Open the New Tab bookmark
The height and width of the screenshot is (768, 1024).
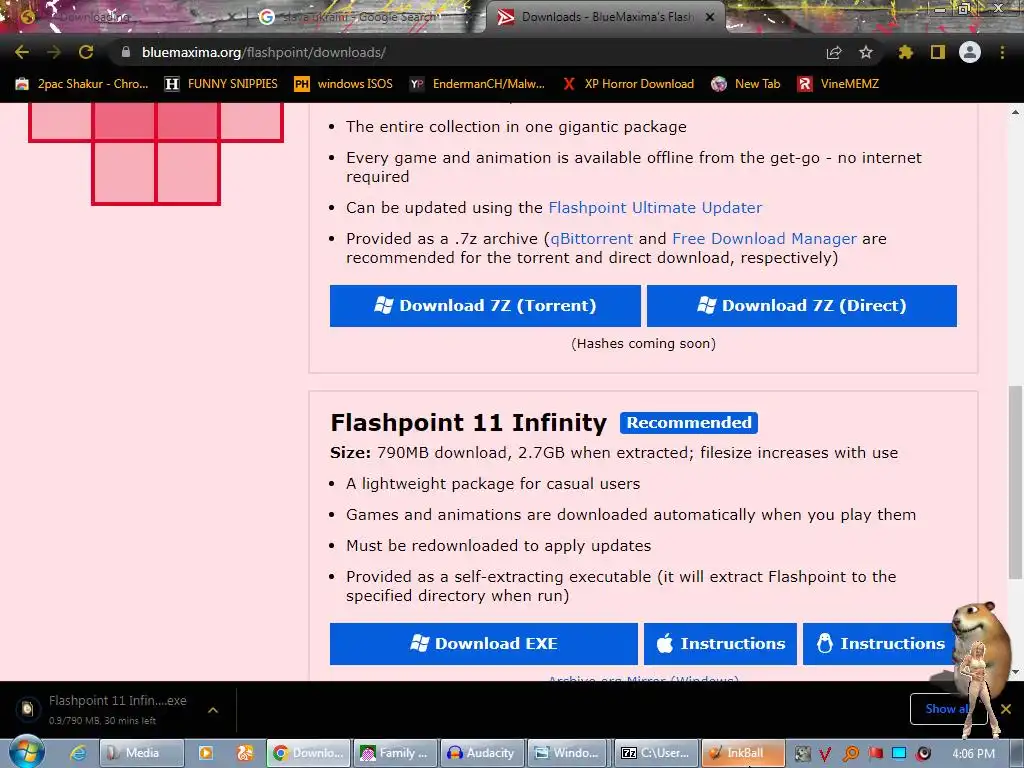[746, 84]
